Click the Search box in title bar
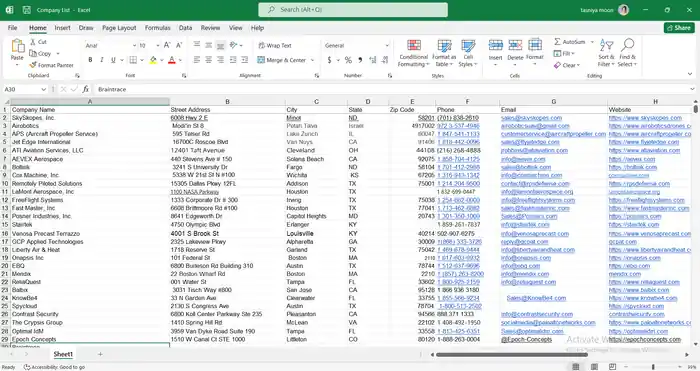 [x=353, y=9]
